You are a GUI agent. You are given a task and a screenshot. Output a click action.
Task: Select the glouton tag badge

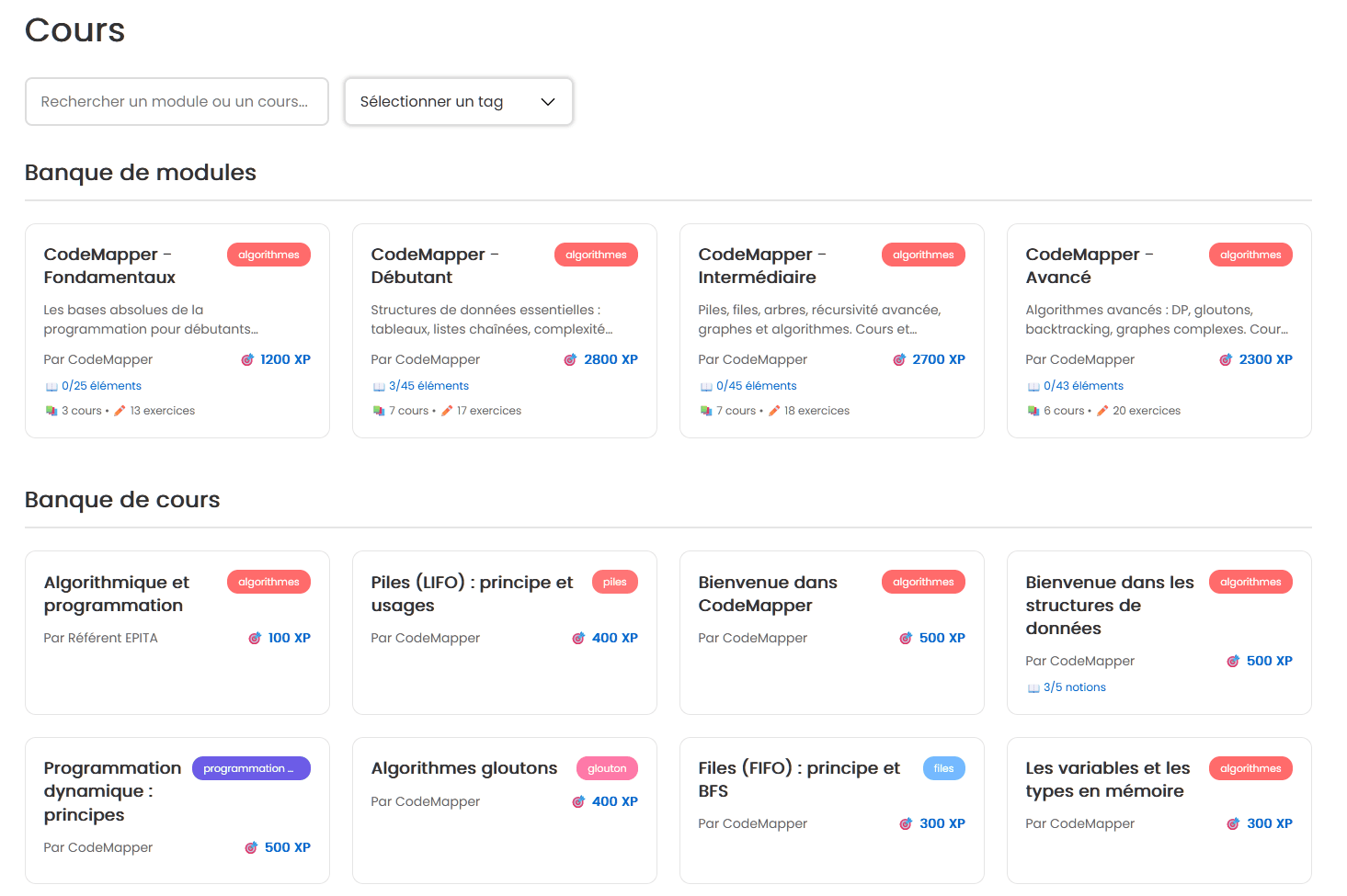coord(607,768)
